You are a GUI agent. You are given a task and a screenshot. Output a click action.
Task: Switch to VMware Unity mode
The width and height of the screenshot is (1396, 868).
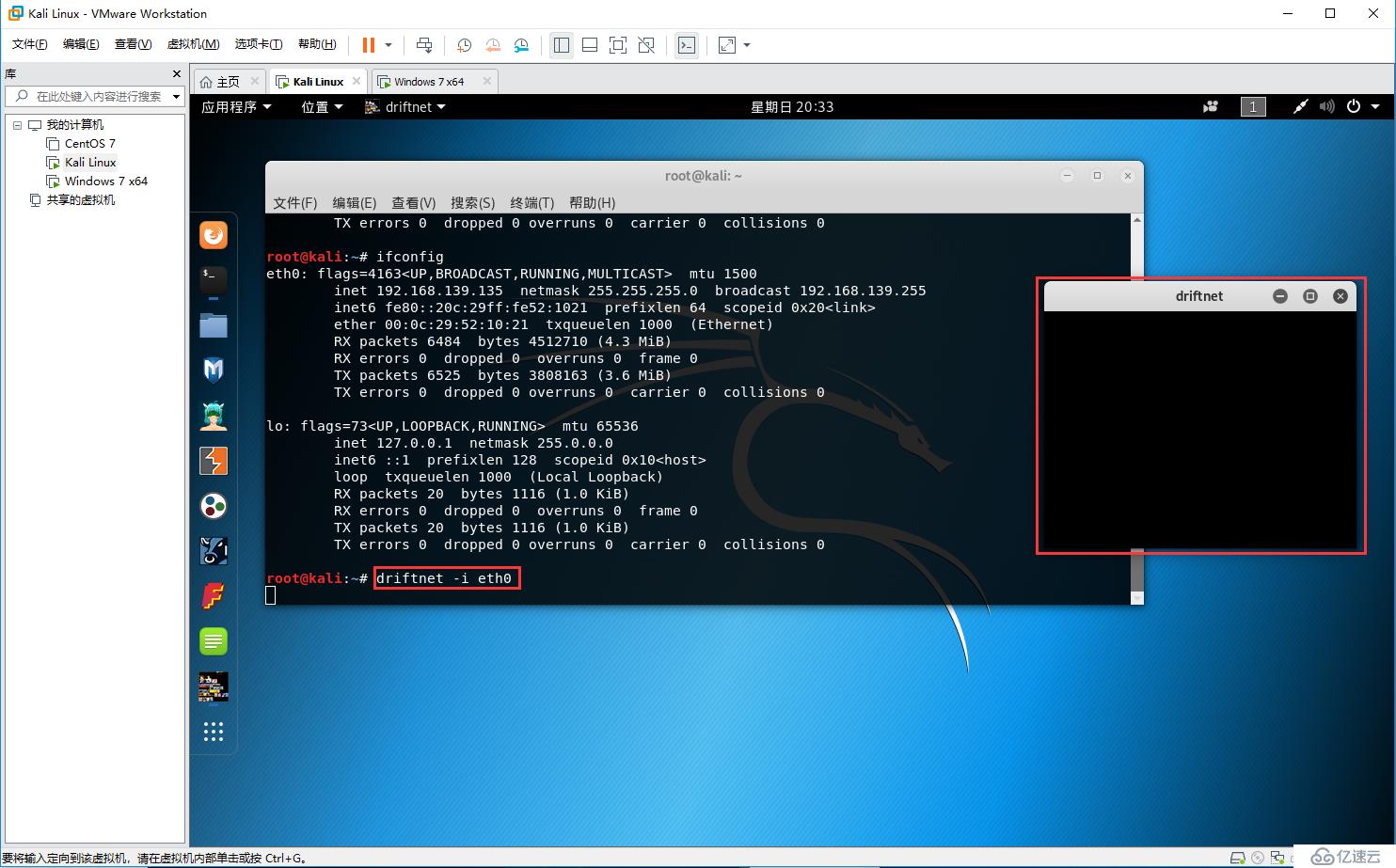(646, 44)
